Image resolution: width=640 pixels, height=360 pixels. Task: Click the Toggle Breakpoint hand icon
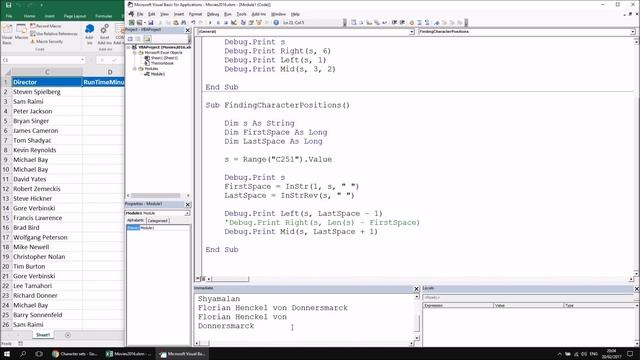pyautogui.click(x=412, y=22)
